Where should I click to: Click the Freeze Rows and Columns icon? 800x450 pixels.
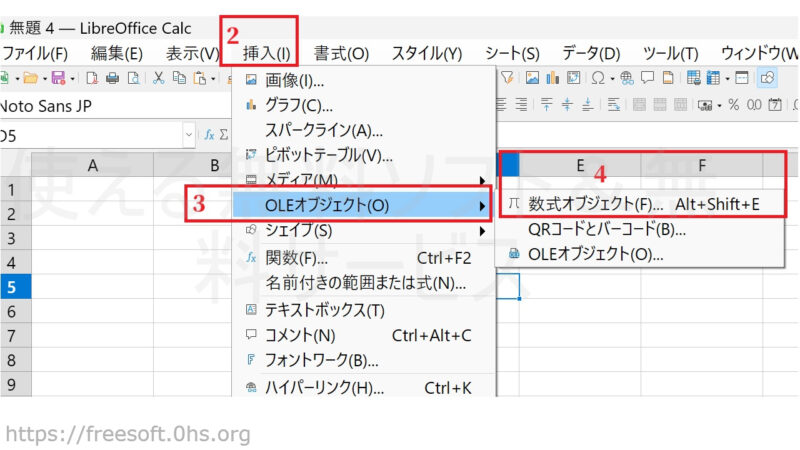click(x=713, y=78)
